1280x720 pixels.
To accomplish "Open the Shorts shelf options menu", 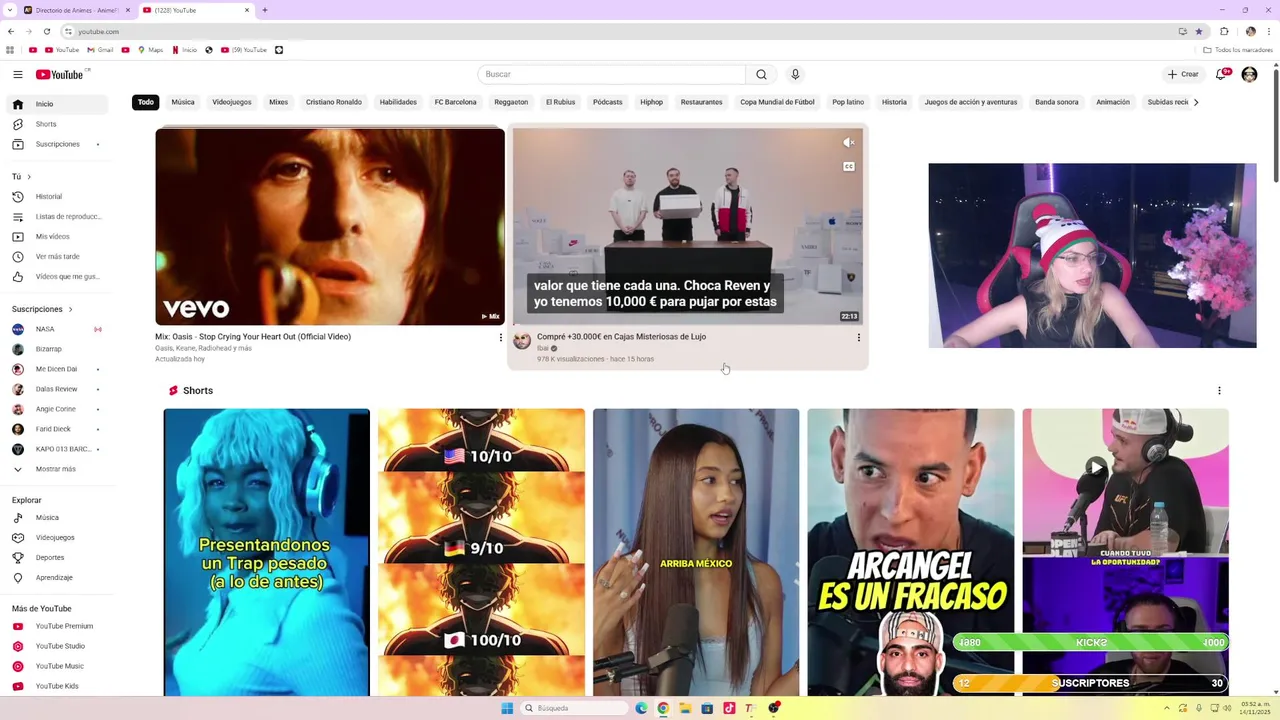I will [1219, 391].
